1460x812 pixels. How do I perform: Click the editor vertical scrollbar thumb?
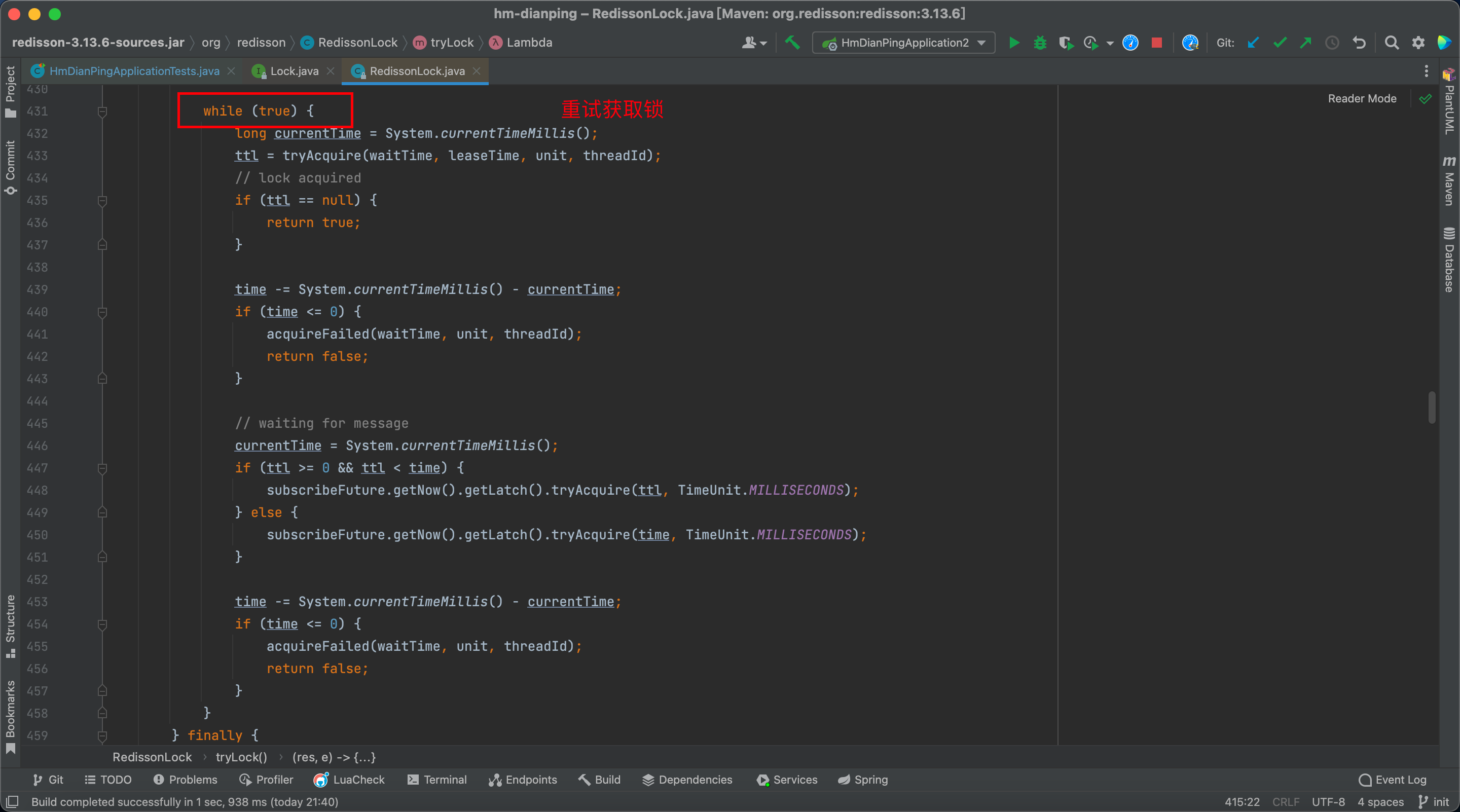tap(1432, 407)
